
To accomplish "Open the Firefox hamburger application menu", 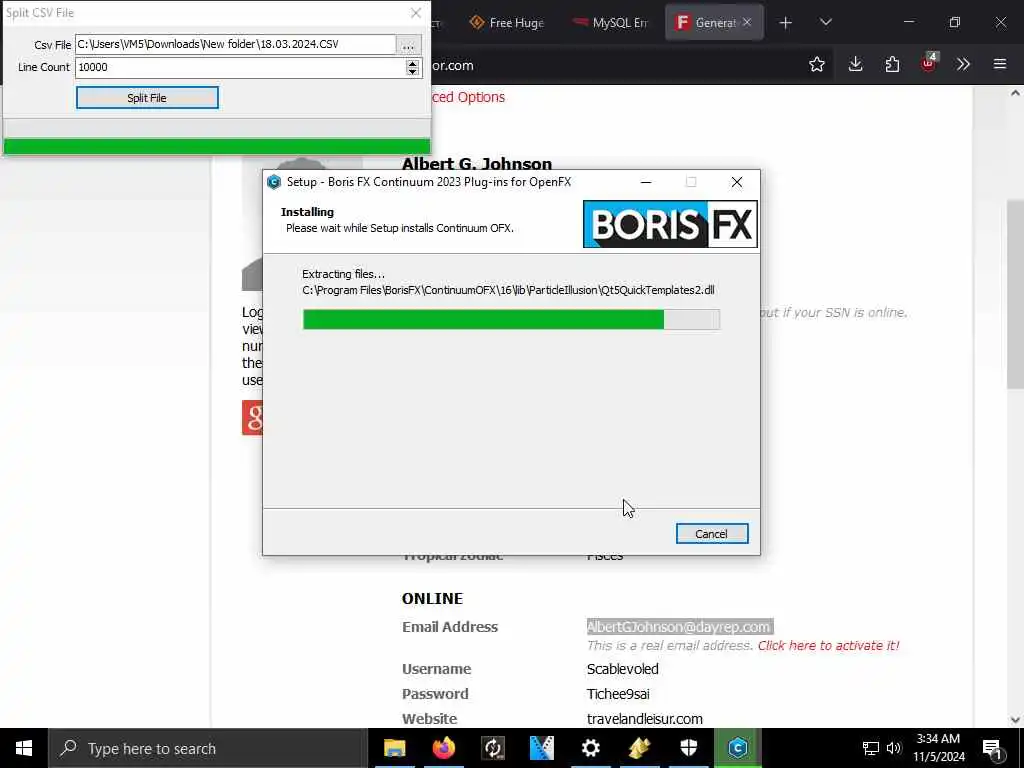I will pyautogui.click(x=1000, y=64).
